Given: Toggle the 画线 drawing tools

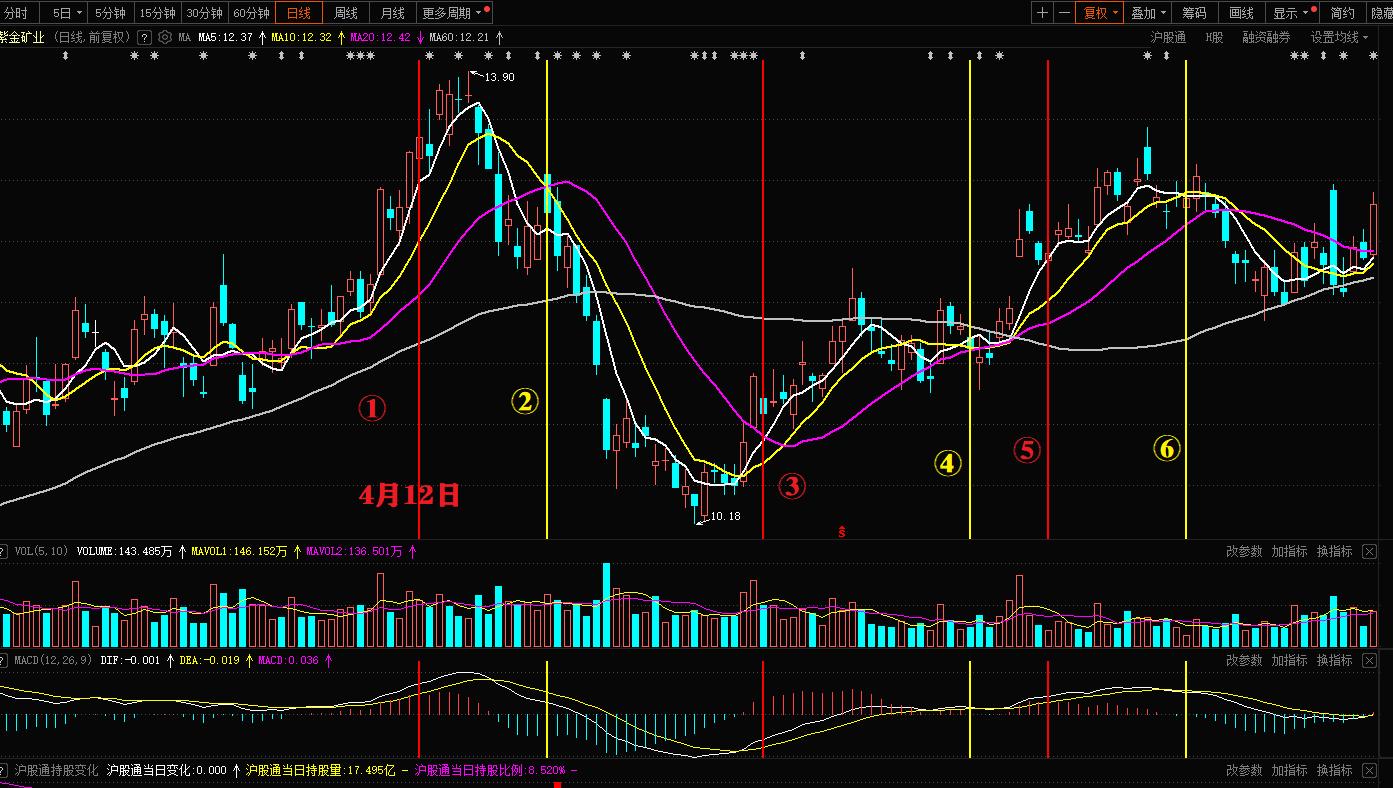Looking at the screenshot, I should tap(1241, 13).
